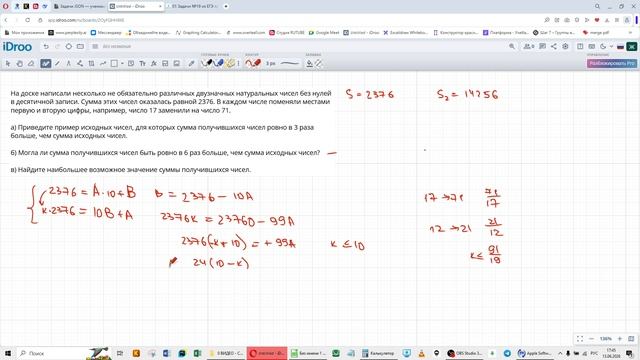The height and width of the screenshot is (360, 640).
Task: Zoom out the canvas with minus
Action: [591, 339]
